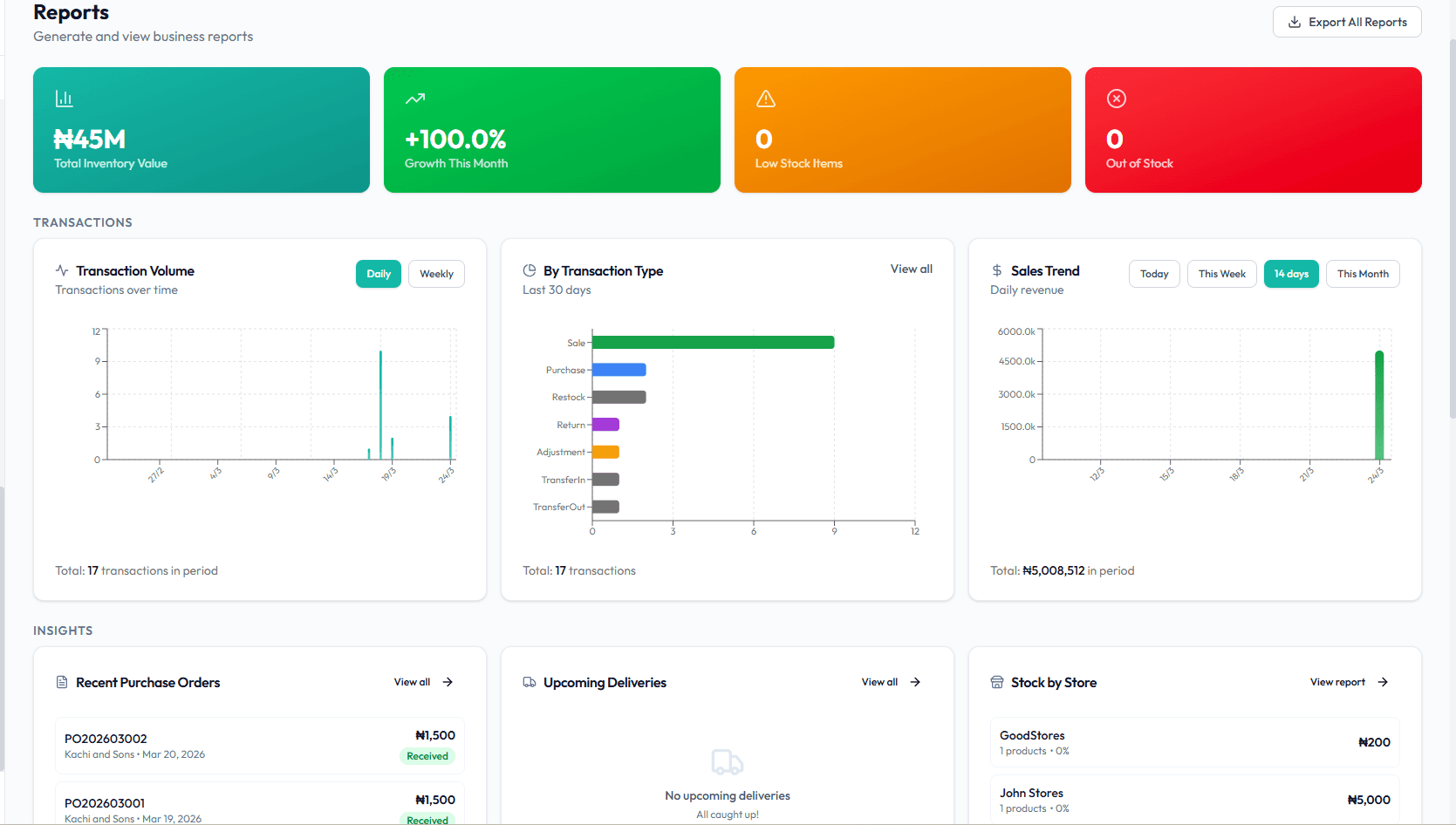Viewport: 1456px width, 825px height.
Task: Select This Month in Sales Trend
Action: tap(1363, 273)
